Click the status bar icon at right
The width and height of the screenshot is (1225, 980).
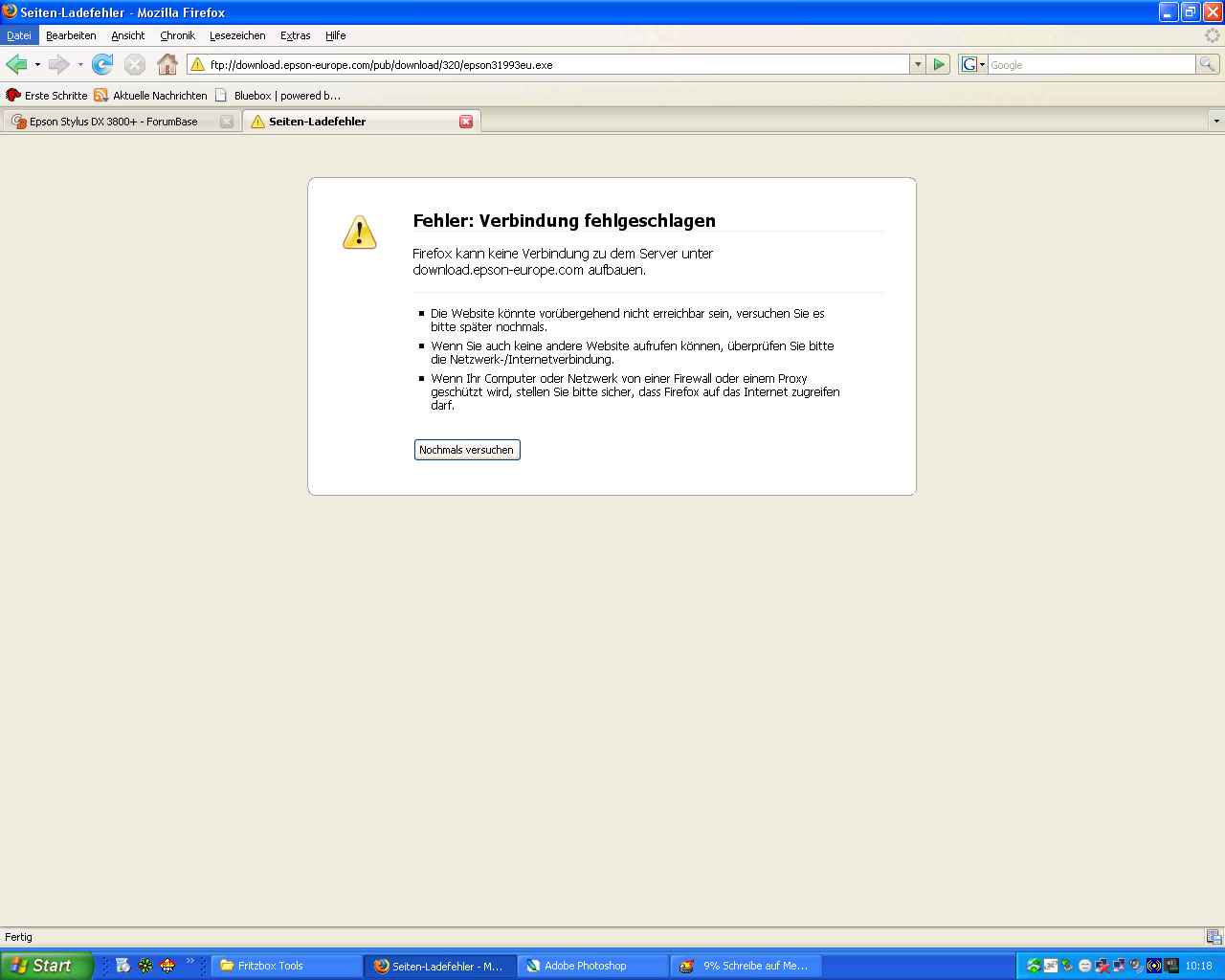click(x=1214, y=937)
